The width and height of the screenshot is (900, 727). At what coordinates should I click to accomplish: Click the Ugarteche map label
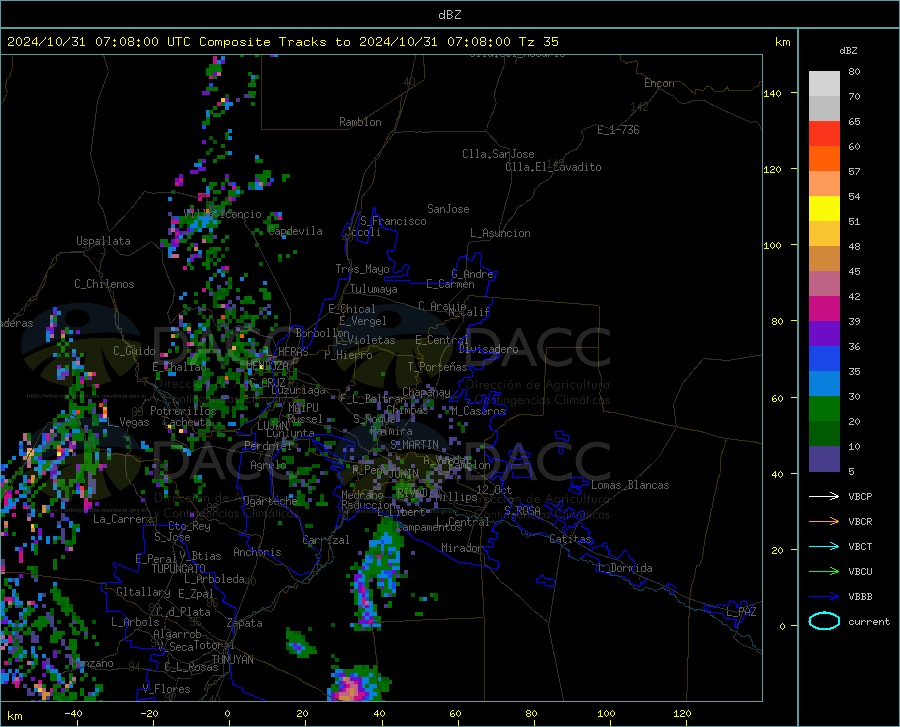tap(270, 501)
